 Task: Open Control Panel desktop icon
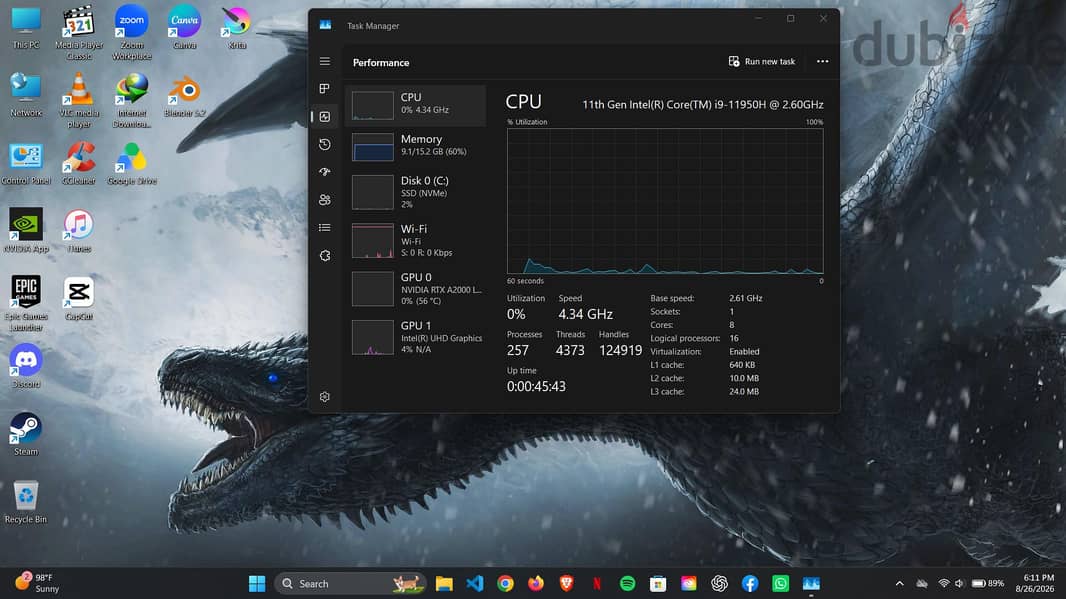point(26,164)
